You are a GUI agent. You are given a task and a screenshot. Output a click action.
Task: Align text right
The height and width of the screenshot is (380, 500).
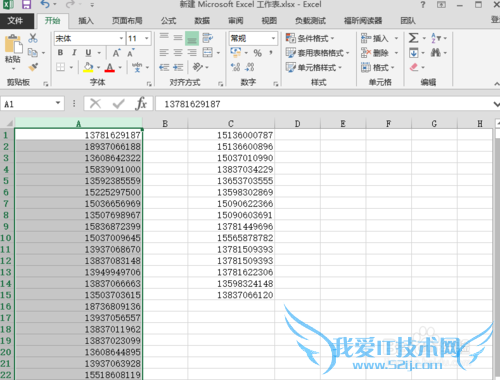click(192, 53)
